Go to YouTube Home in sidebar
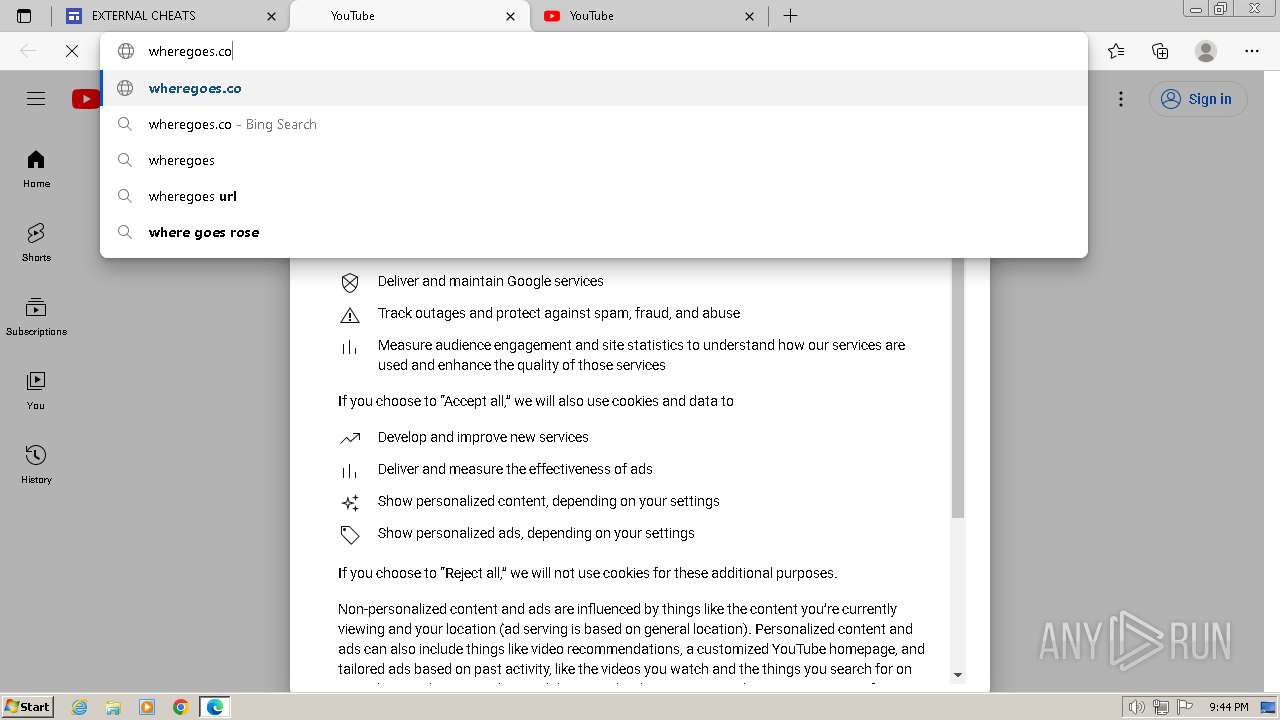Image resolution: width=1280 pixels, height=720 pixels. point(36,169)
